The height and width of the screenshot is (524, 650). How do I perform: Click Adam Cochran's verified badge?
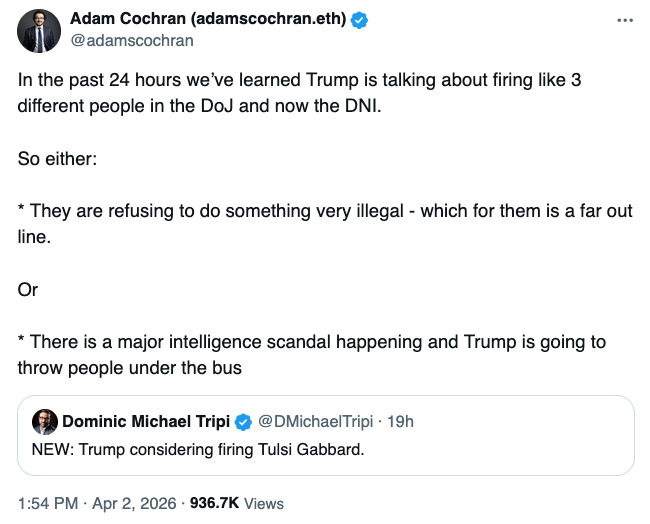pos(359,20)
